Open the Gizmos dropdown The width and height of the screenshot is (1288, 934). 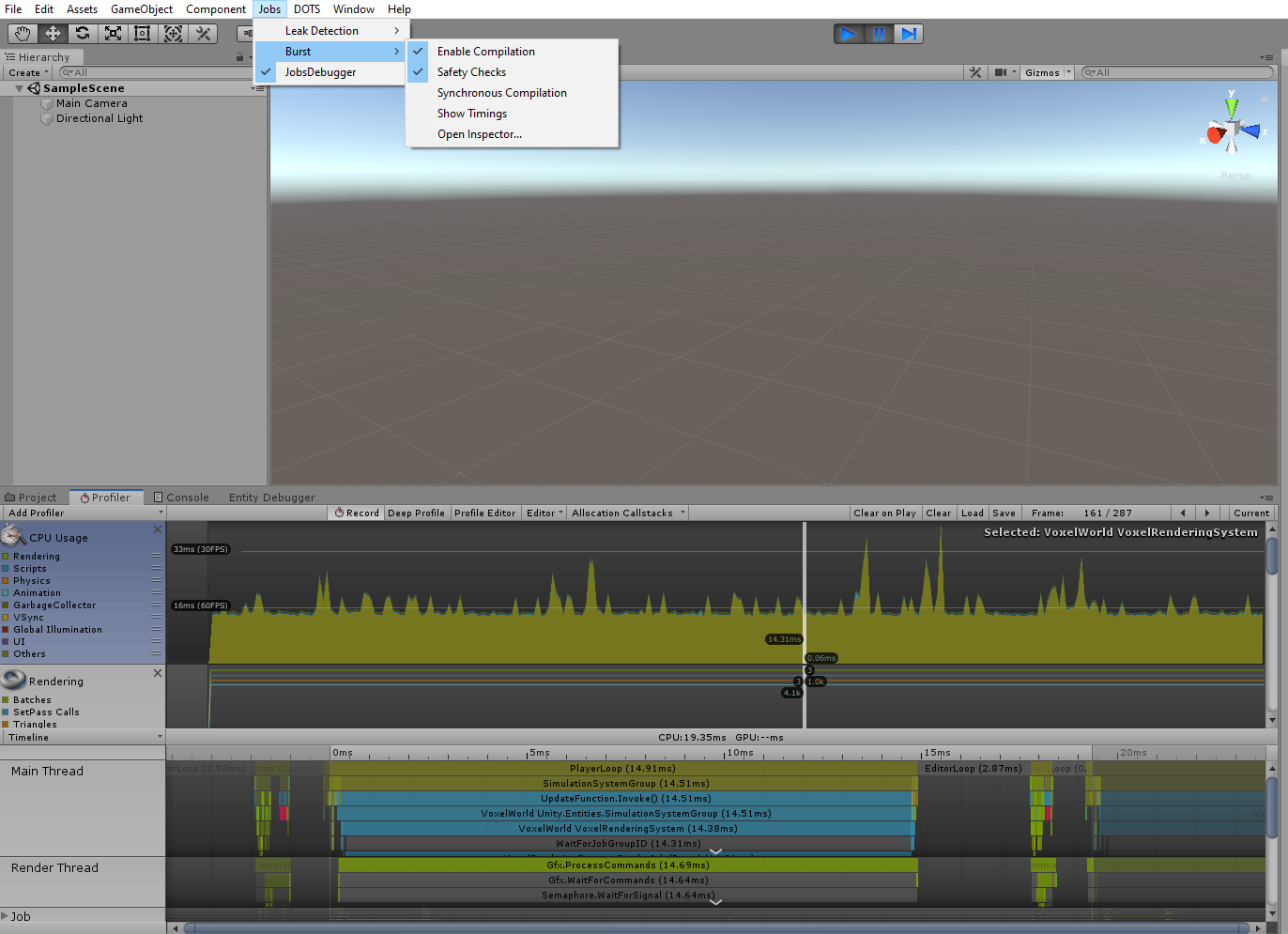pyautogui.click(x=1048, y=72)
